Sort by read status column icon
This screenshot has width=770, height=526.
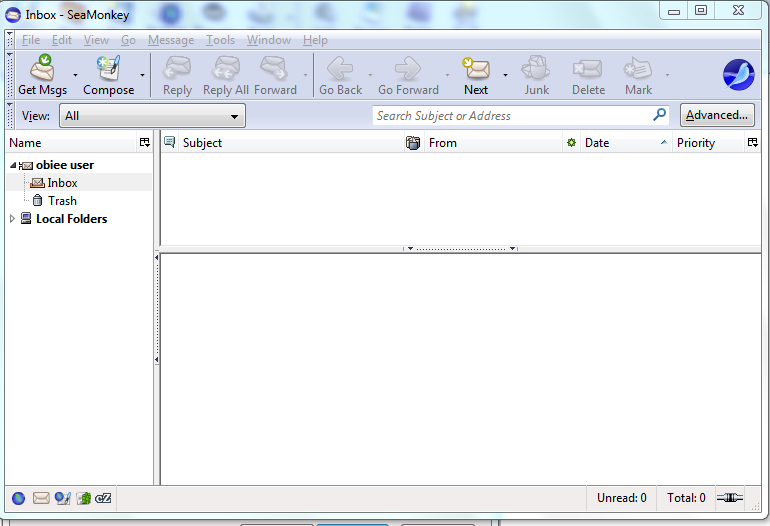click(571, 143)
